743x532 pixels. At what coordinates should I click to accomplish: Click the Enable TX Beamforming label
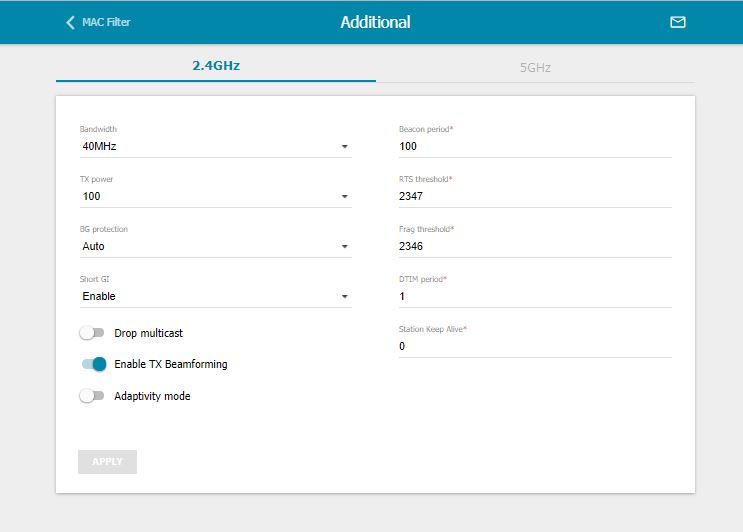[x=171, y=365]
